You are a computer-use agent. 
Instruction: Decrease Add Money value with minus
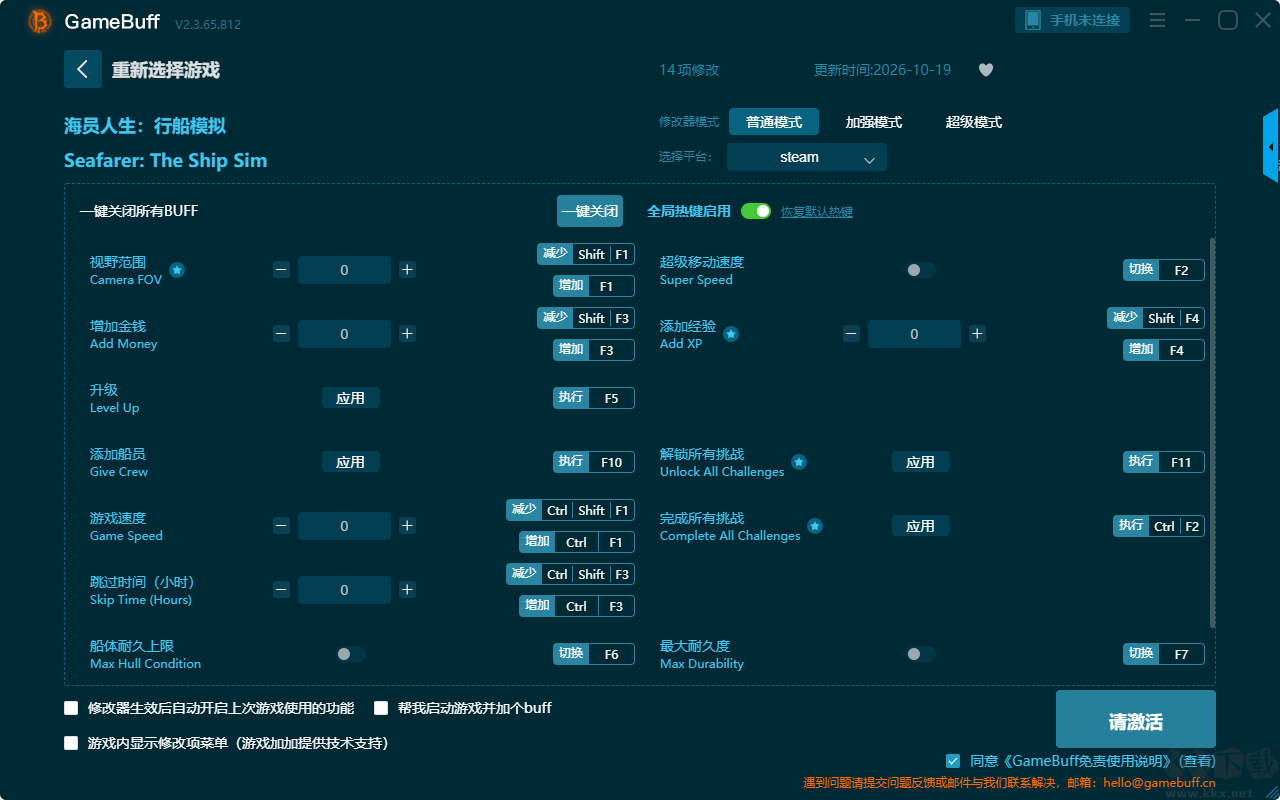click(x=281, y=334)
